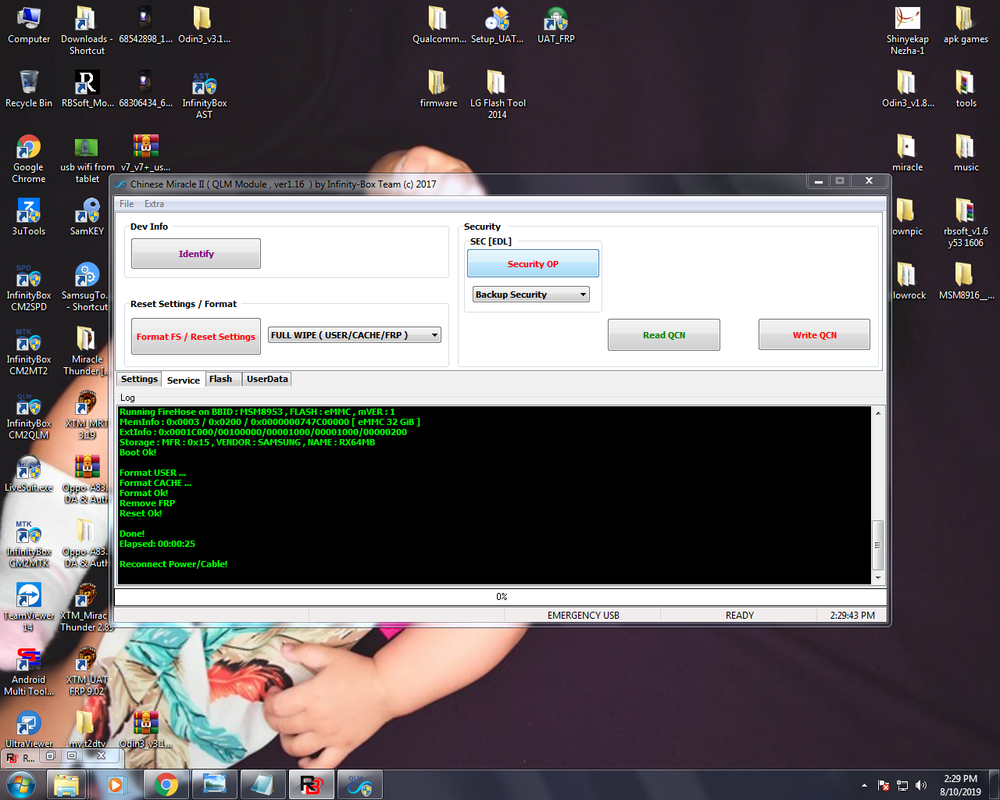This screenshot has width=1000, height=800.
Task: Launch Android Multi Tool shortcut
Action: pyautogui.click(x=29, y=671)
